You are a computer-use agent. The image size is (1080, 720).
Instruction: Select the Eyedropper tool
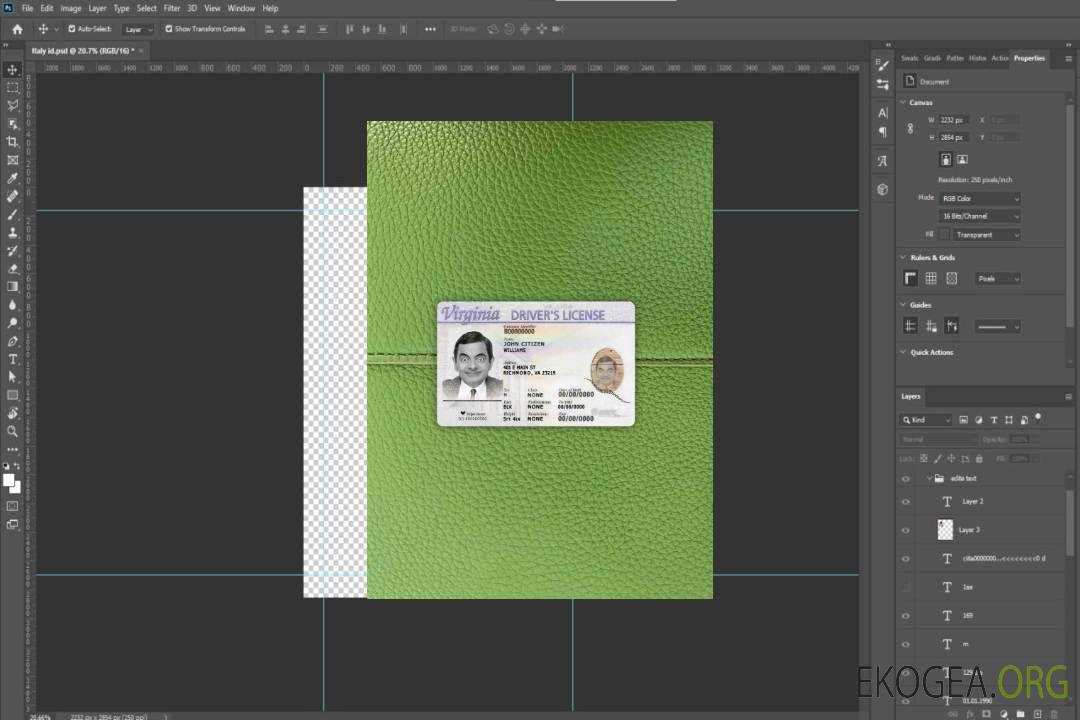[13, 178]
